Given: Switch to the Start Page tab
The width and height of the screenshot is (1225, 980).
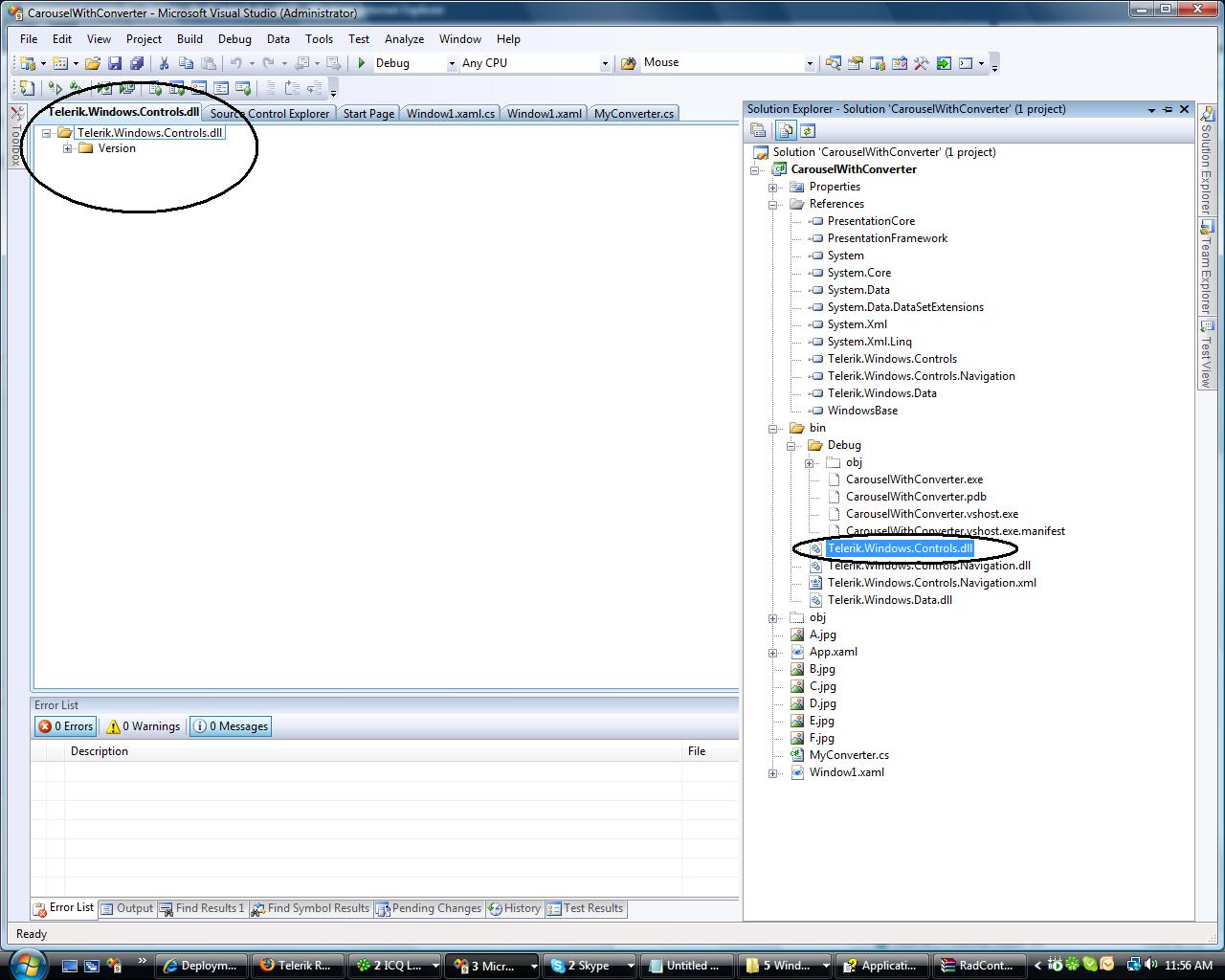Looking at the screenshot, I should [x=368, y=113].
